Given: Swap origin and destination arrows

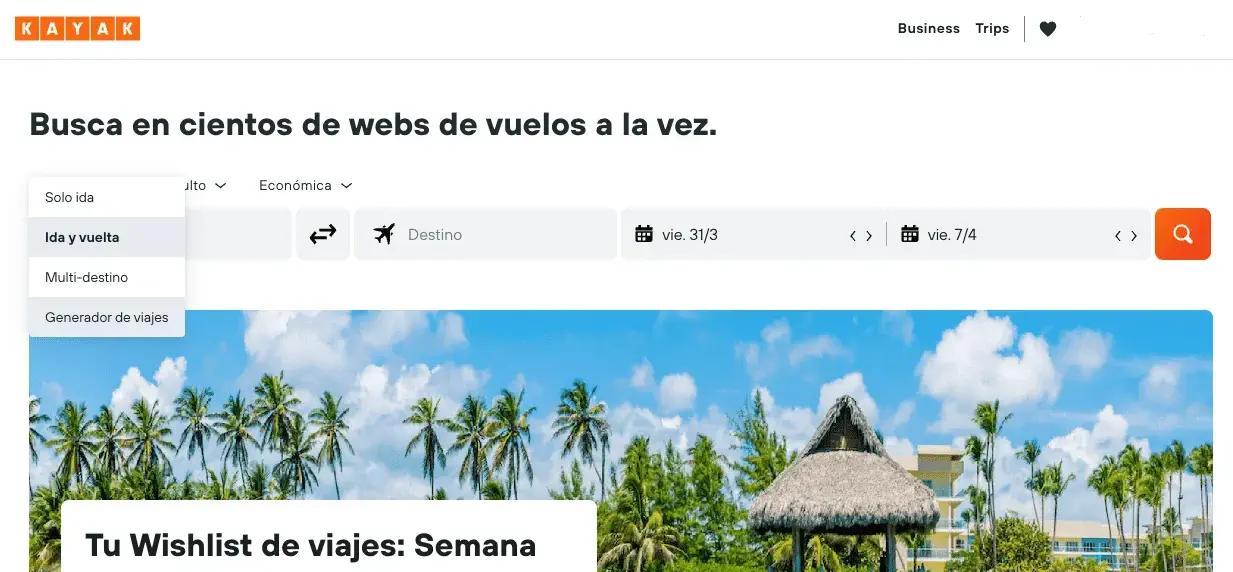Looking at the screenshot, I should pos(323,234).
